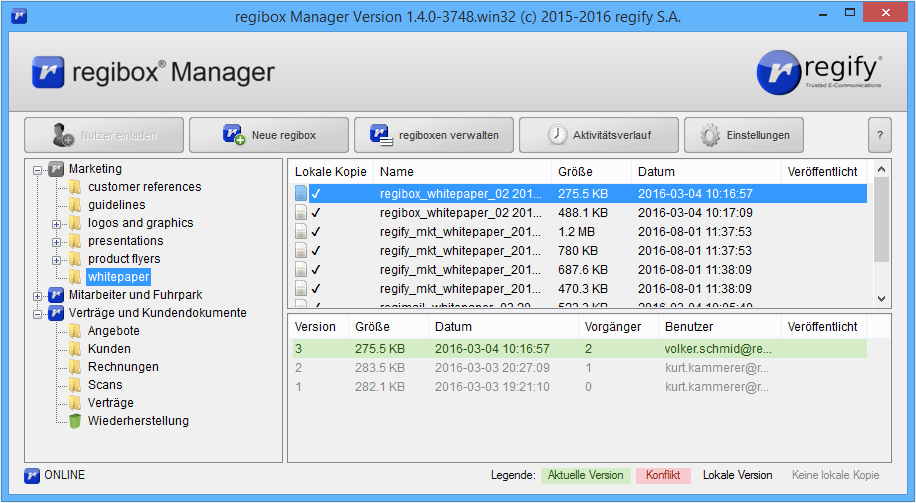
Task: Click the Version column header
Action: [x=319, y=327]
